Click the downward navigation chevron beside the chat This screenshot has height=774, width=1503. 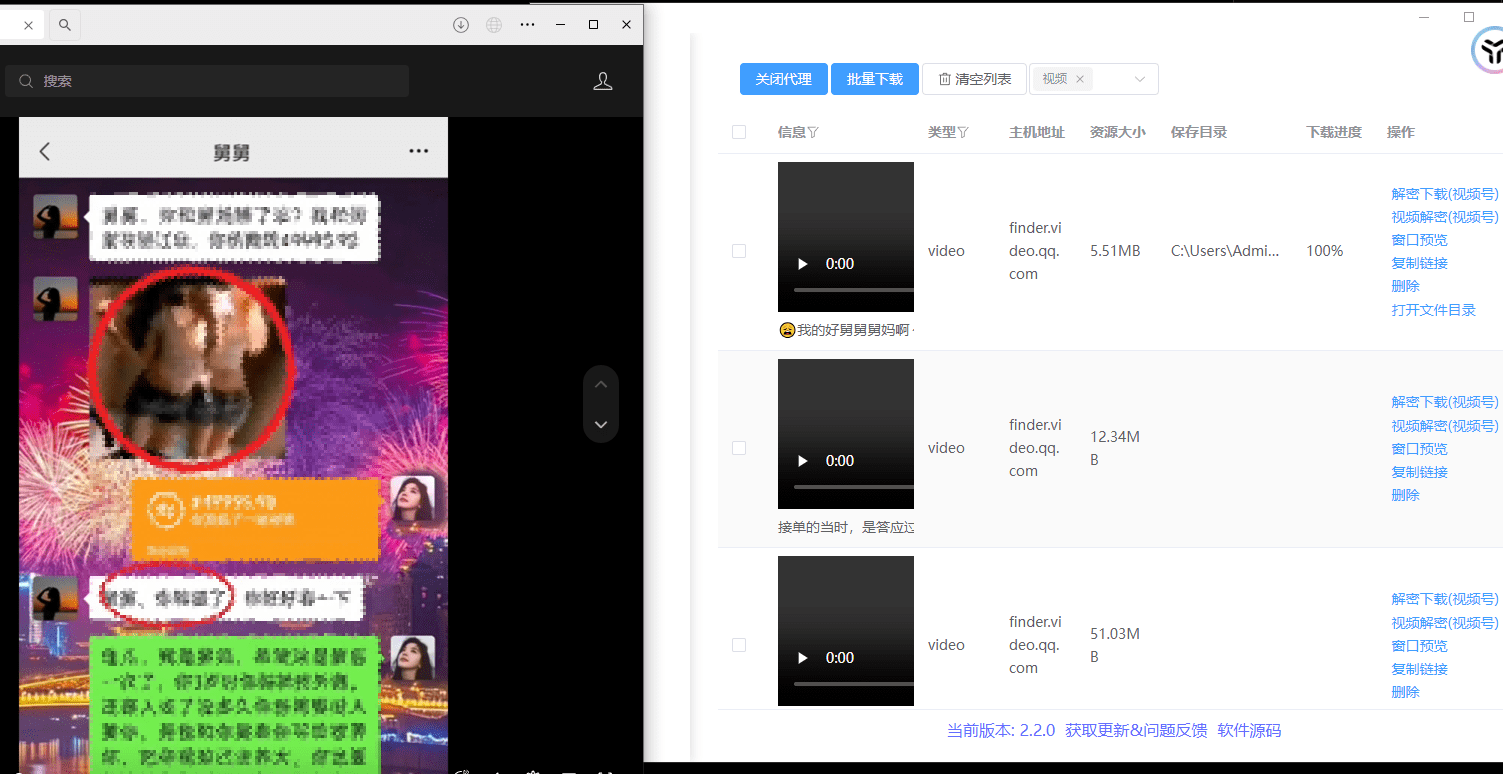click(600, 424)
